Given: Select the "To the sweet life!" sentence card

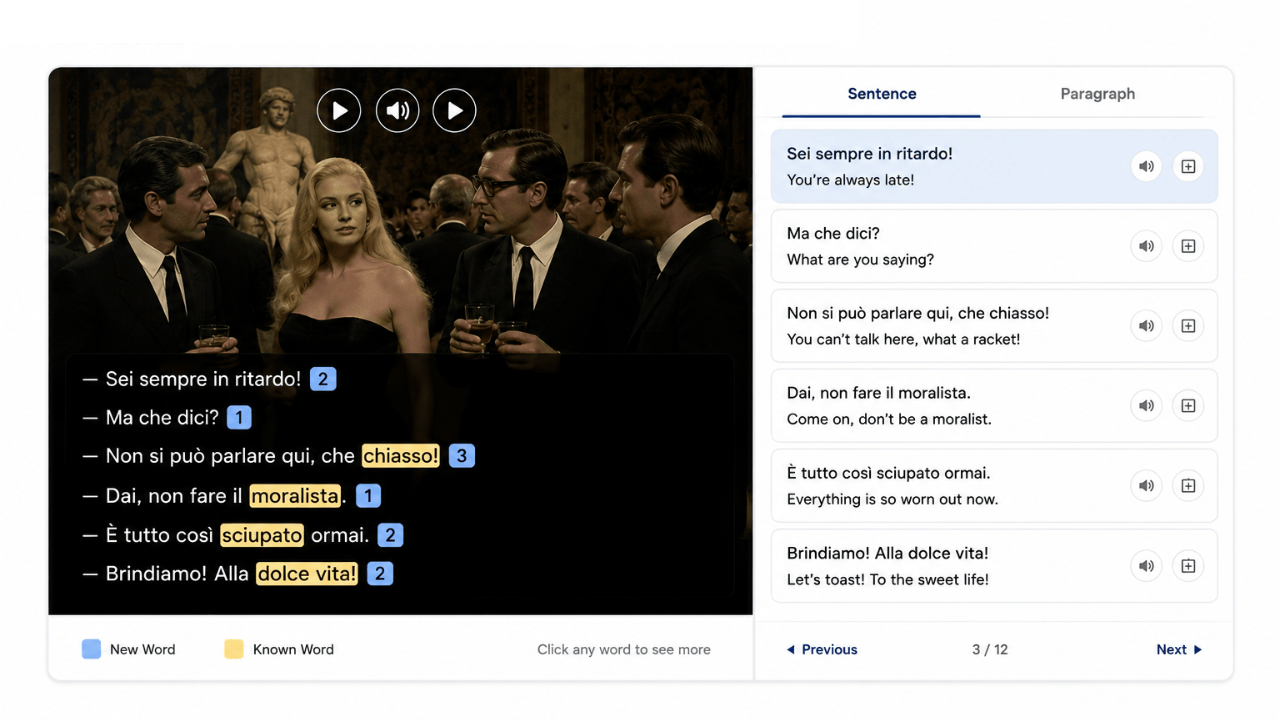Looking at the screenshot, I should (994, 566).
